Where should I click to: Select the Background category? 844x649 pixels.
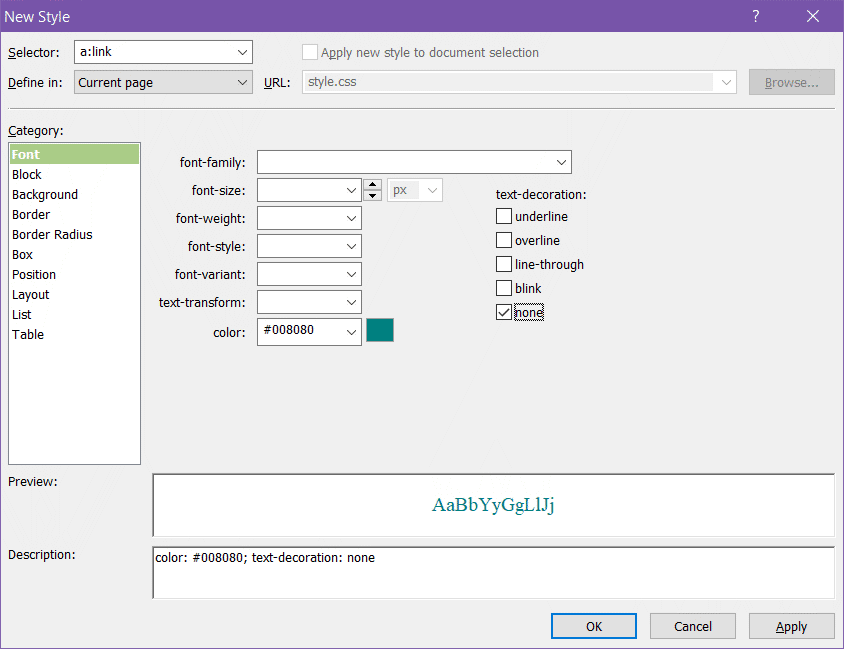pyautogui.click(x=45, y=195)
